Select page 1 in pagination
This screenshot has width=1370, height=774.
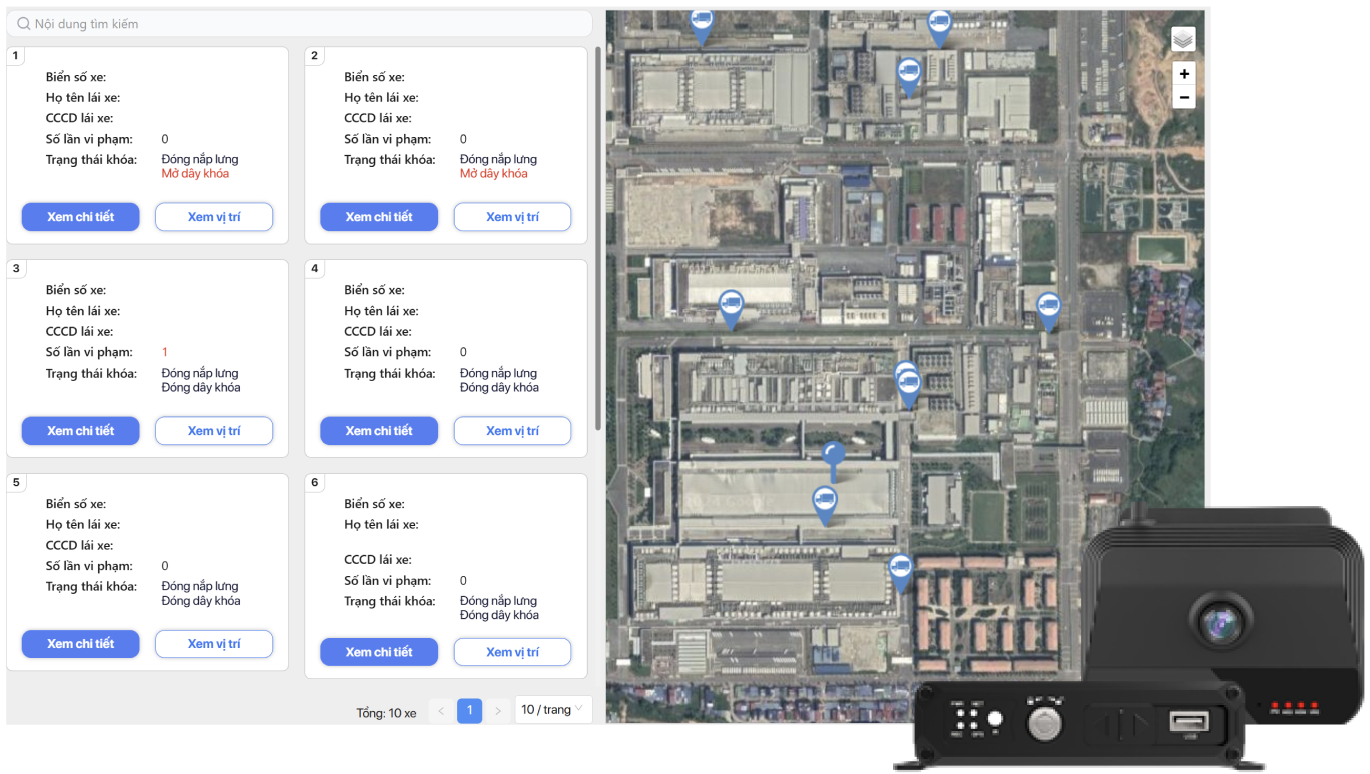tap(470, 711)
